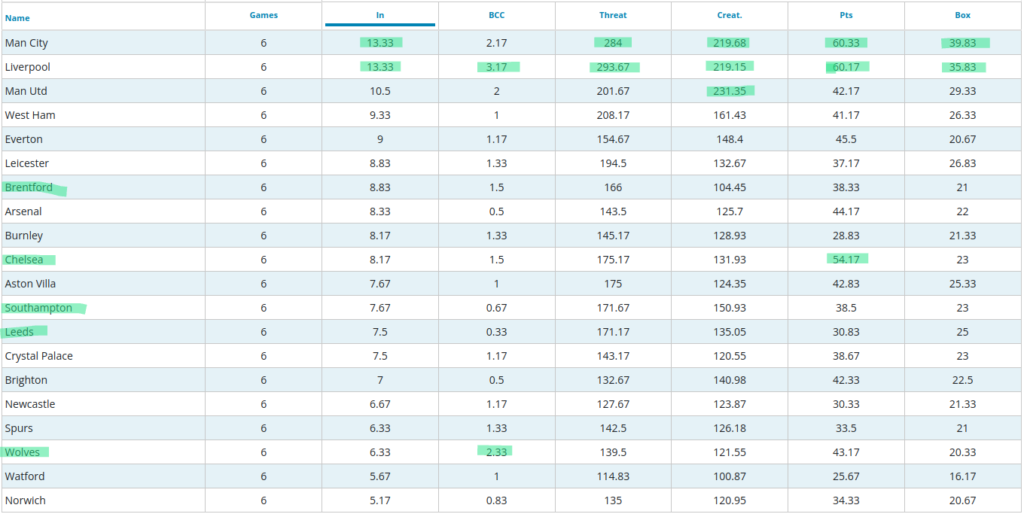
Task: Click Norwich's In value 5.17
Action: point(380,501)
